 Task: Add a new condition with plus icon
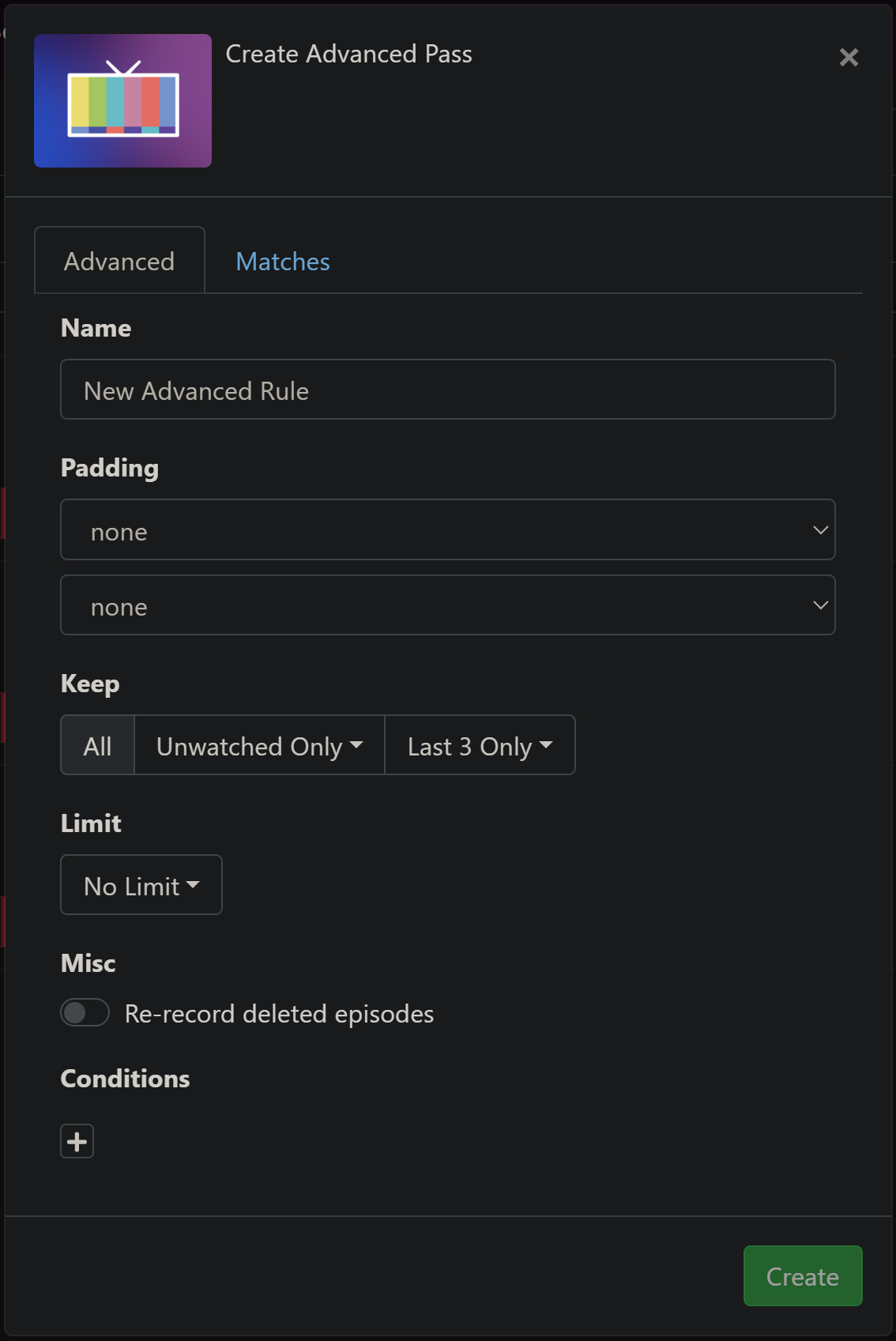(x=77, y=1141)
